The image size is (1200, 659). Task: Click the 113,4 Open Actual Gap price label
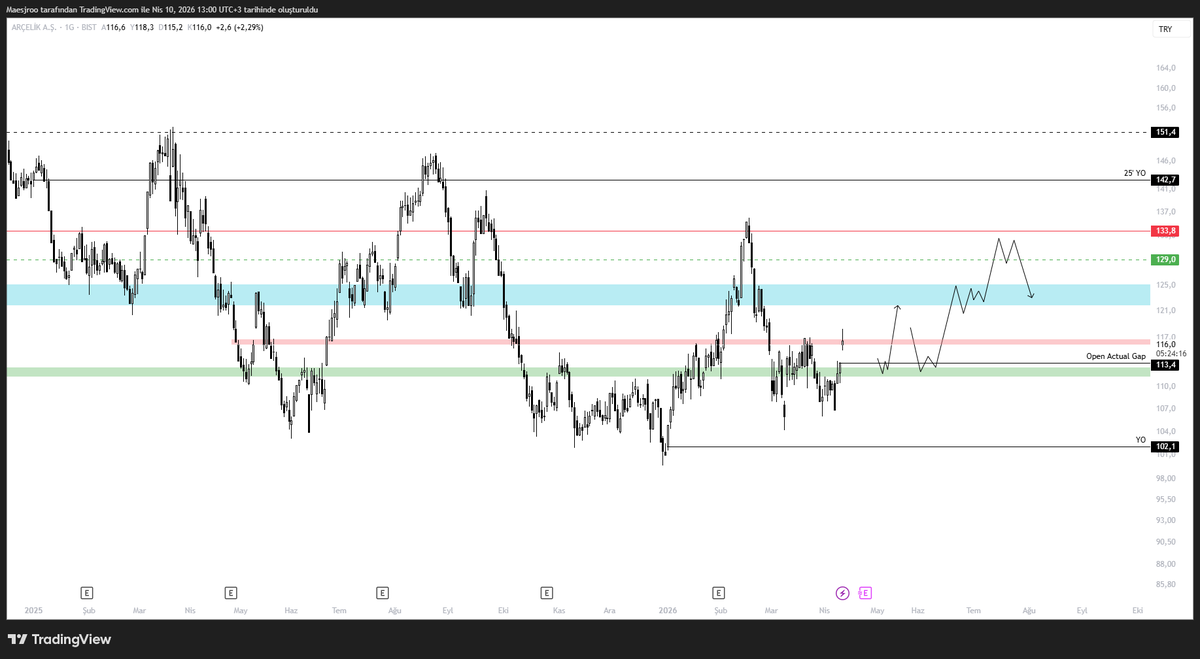coord(1166,365)
